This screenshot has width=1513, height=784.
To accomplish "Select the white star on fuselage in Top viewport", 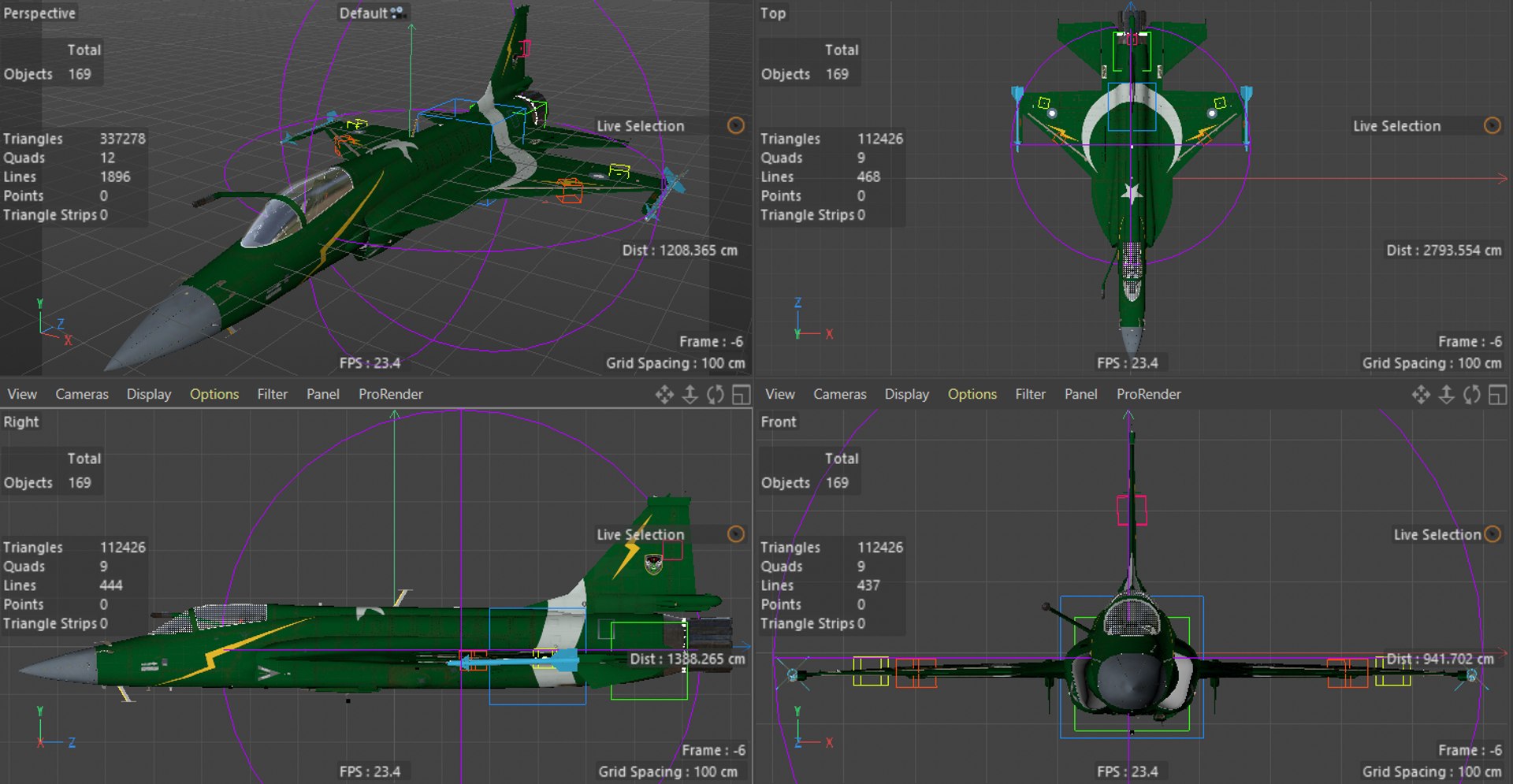I will 1132,192.
